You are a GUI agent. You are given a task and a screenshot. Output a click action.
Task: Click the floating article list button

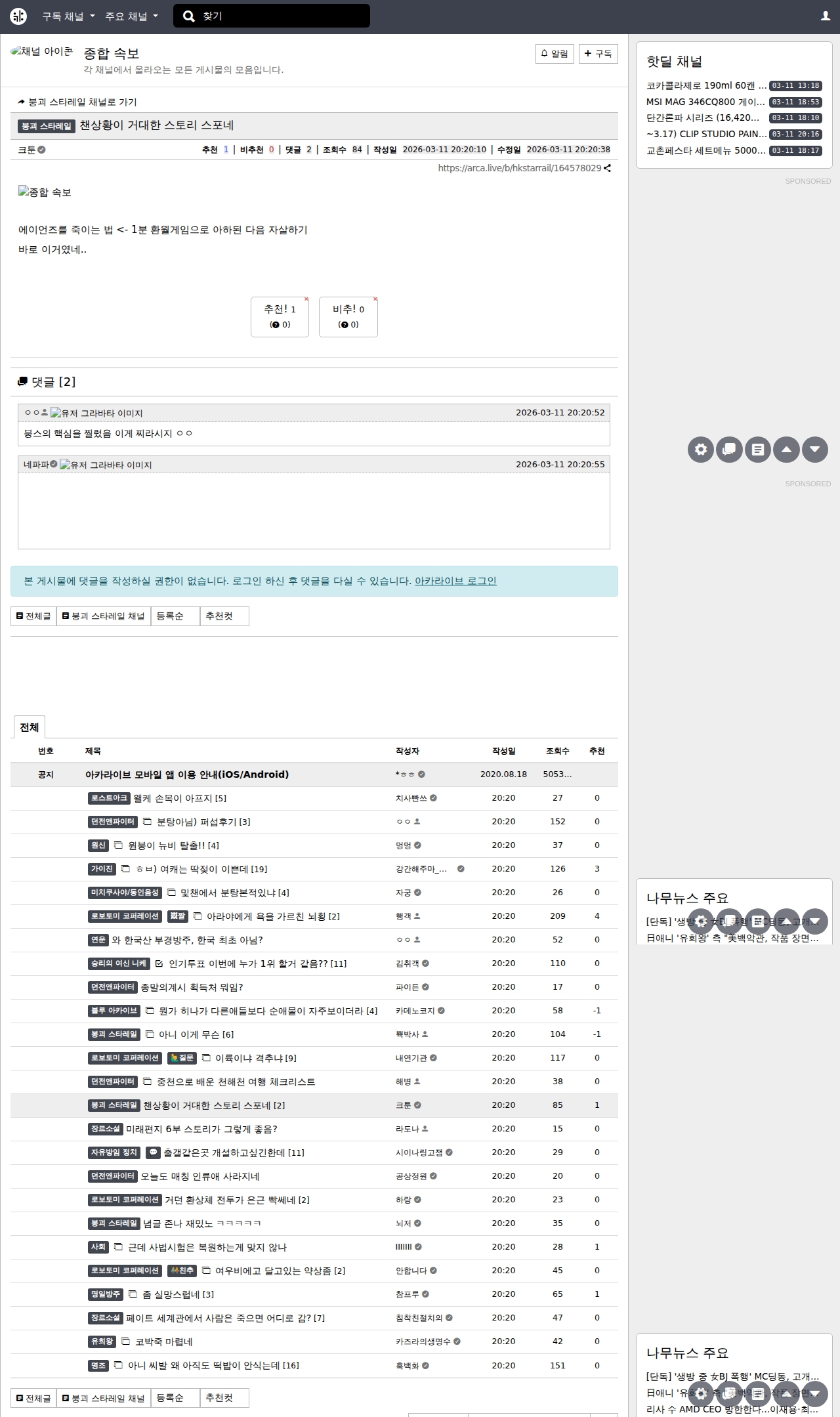pyautogui.click(x=758, y=450)
